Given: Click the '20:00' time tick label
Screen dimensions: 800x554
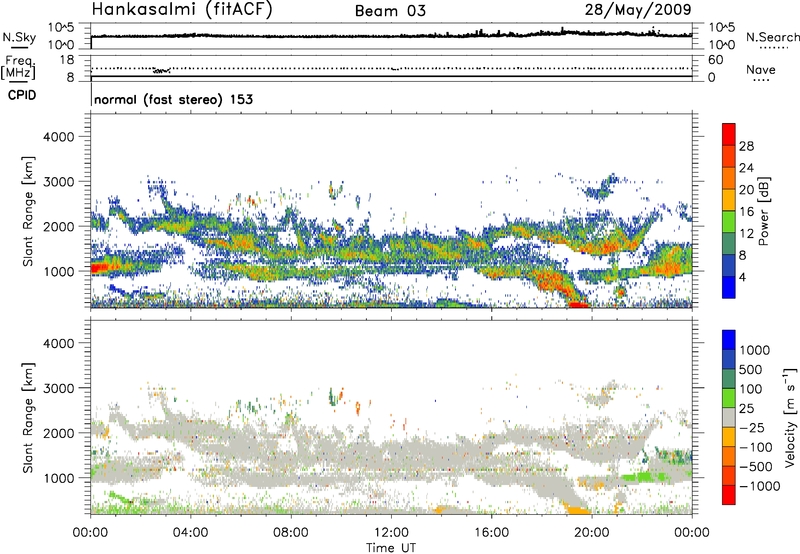Looking at the screenshot, I should [x=592, y=533].
